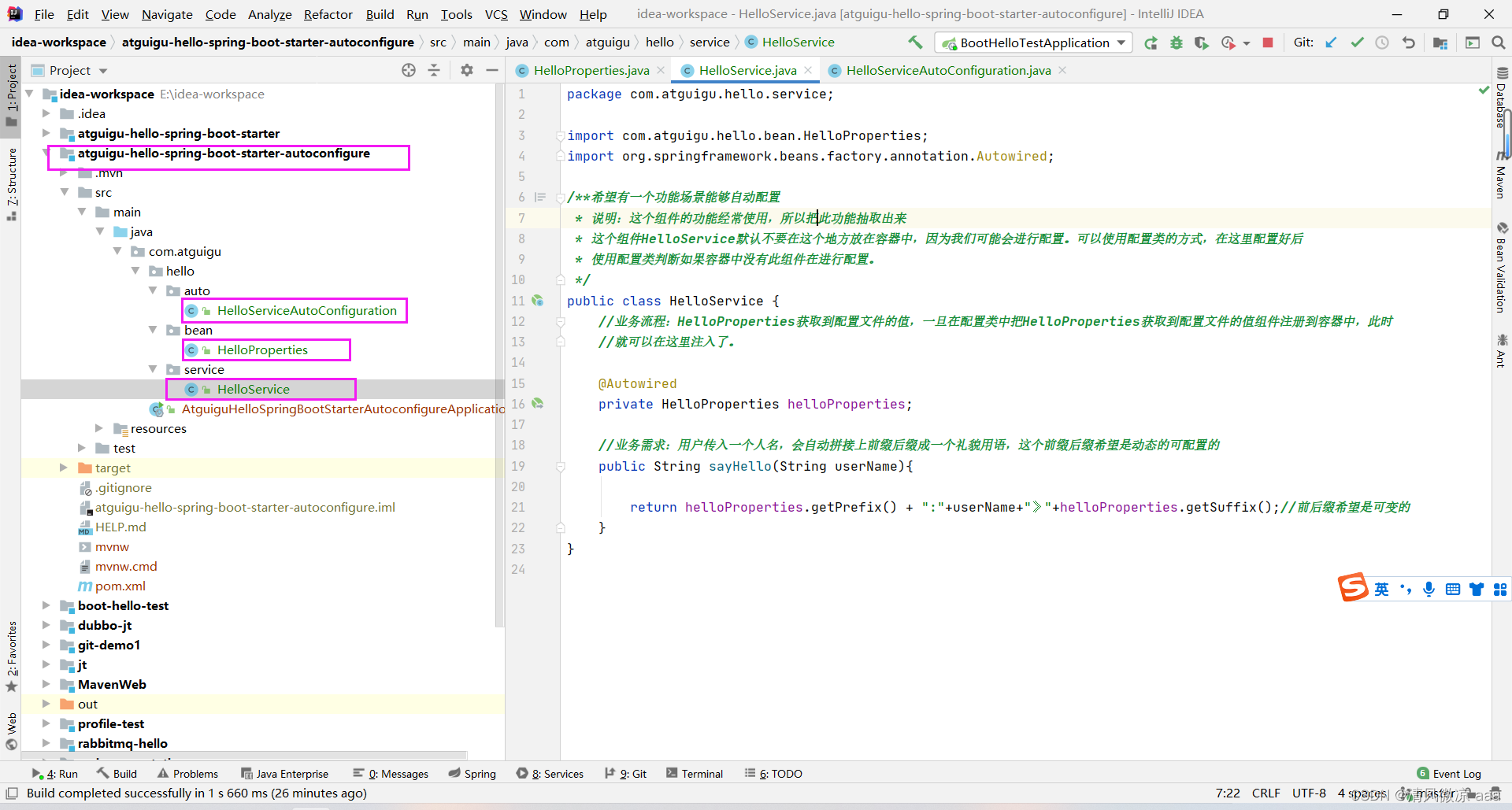The image size is (1512, 810).
Task: Click Sogou input method S logo
Action: (x=1353, y=588)
